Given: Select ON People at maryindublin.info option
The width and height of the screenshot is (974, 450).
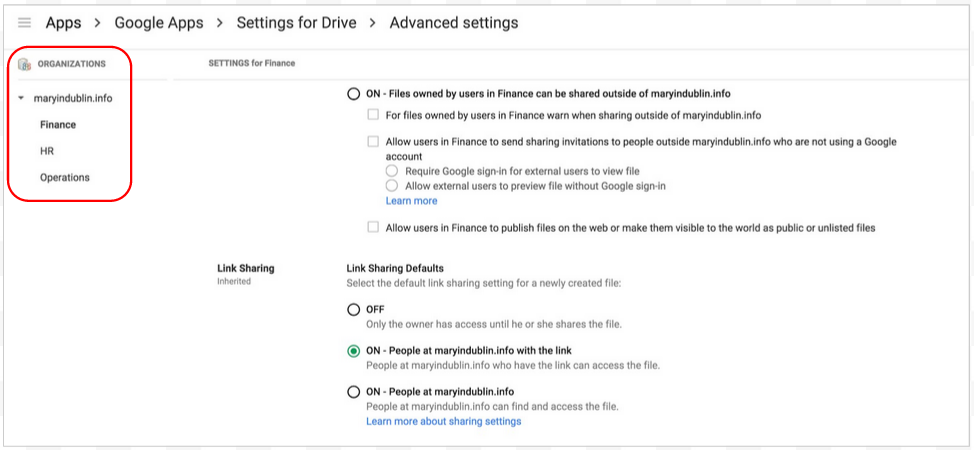Looking at the screenshot, I should click(353, 392).
